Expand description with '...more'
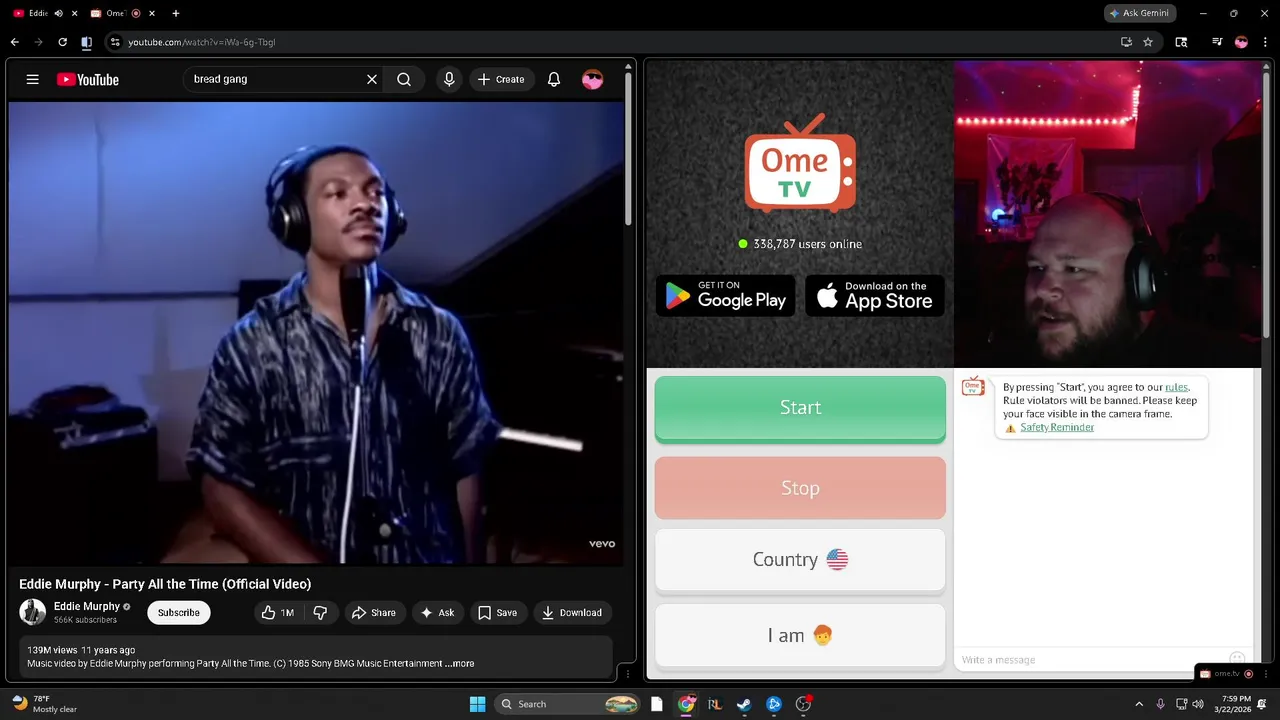Image resolution: width=1280 pixels, height=720 pixels. coord(460,663)
